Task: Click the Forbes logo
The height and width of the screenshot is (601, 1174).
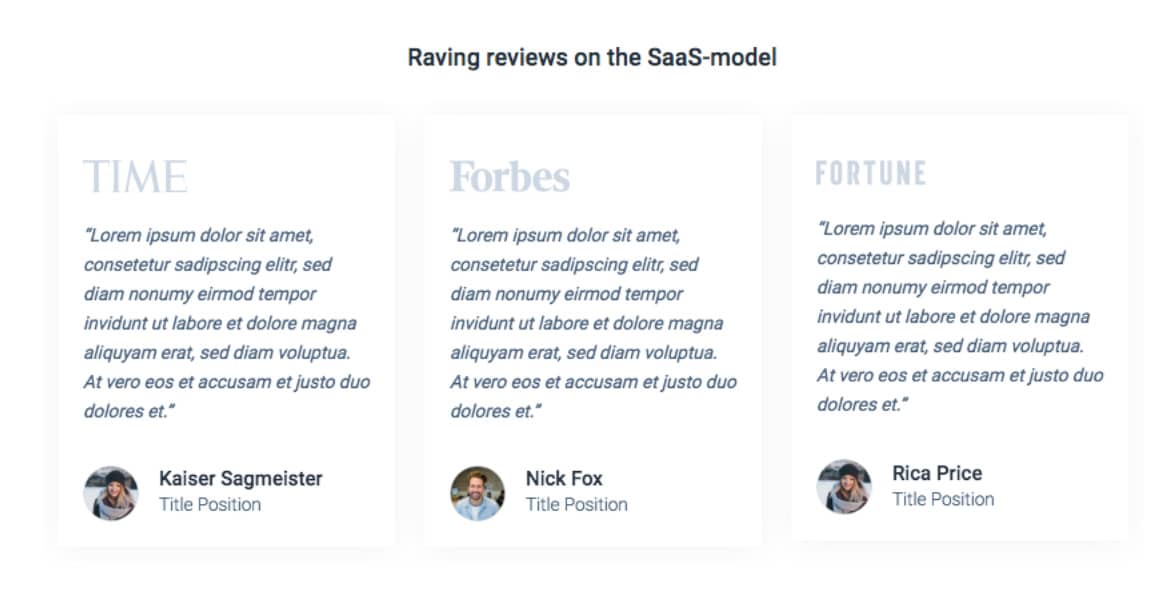Action: click(510, 177)
